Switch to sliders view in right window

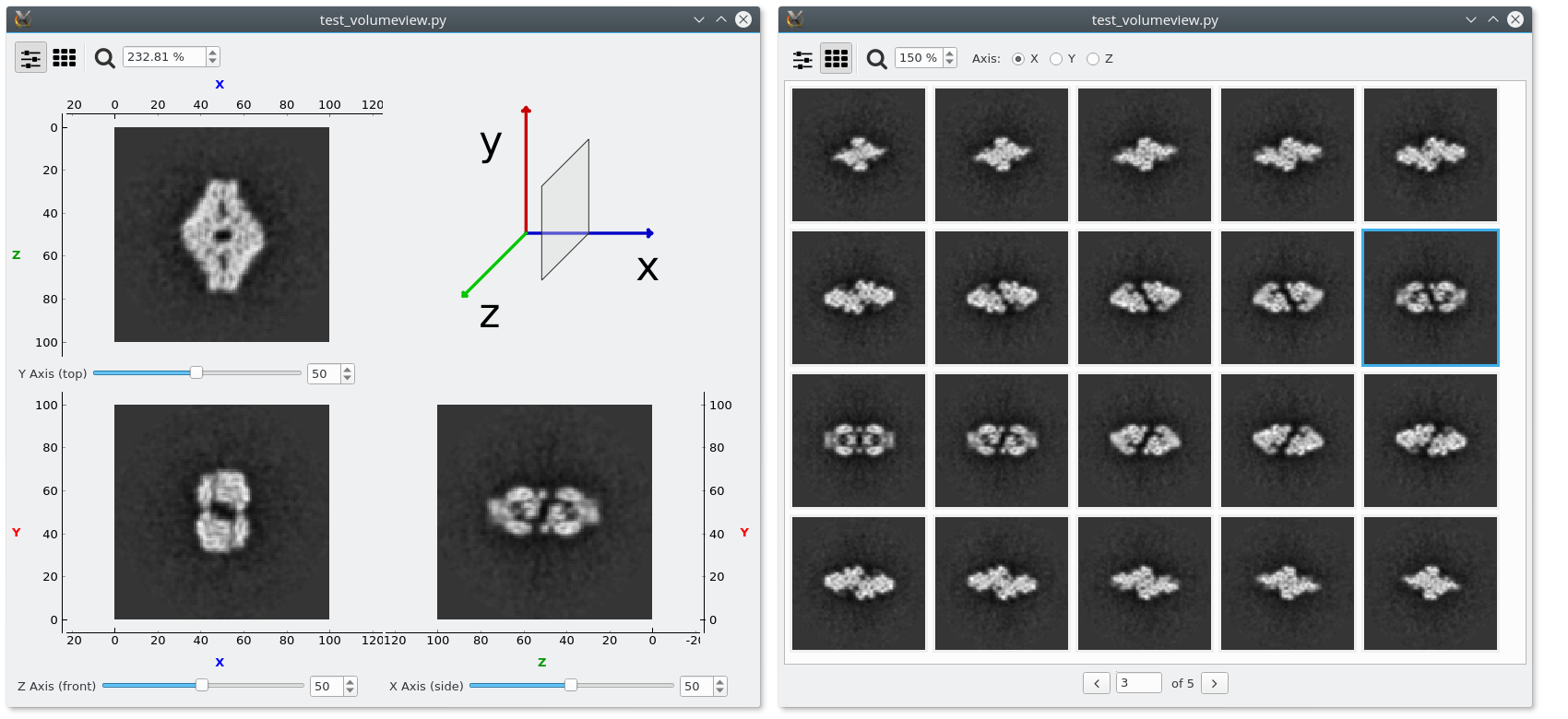tap(802, 59)
